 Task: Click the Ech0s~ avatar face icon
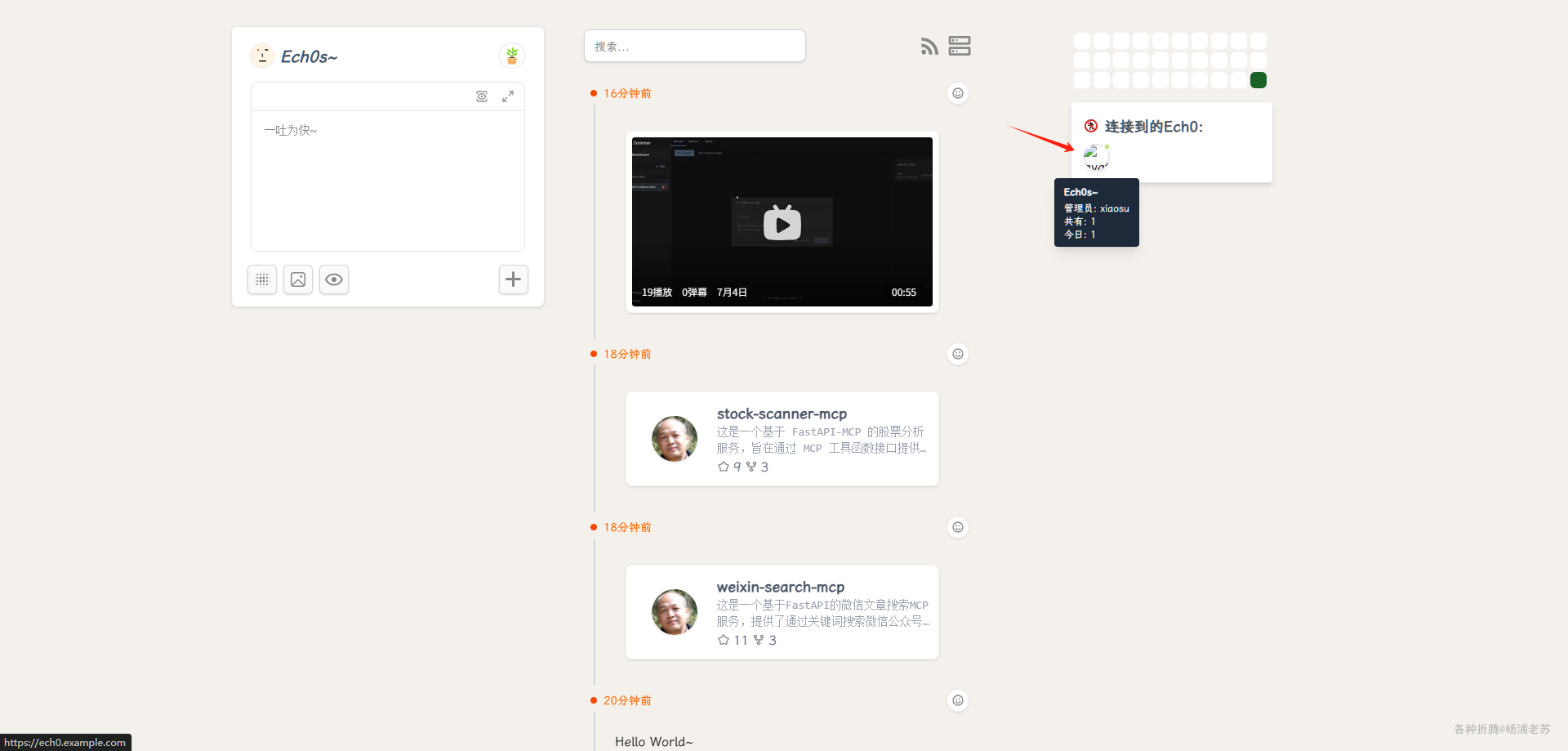click(x=262, y=56)
